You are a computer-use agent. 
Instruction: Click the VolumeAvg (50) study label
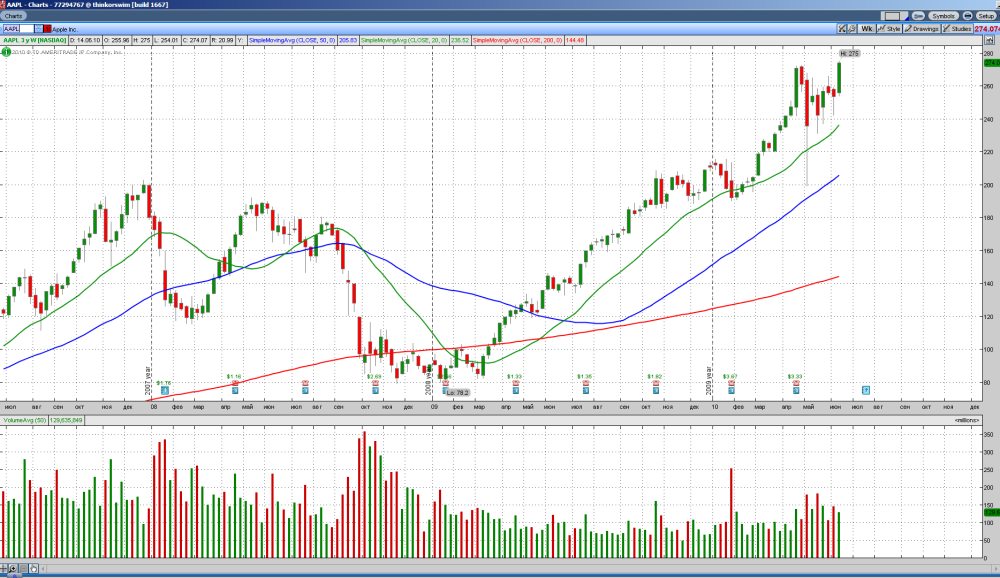coord(25,420)
